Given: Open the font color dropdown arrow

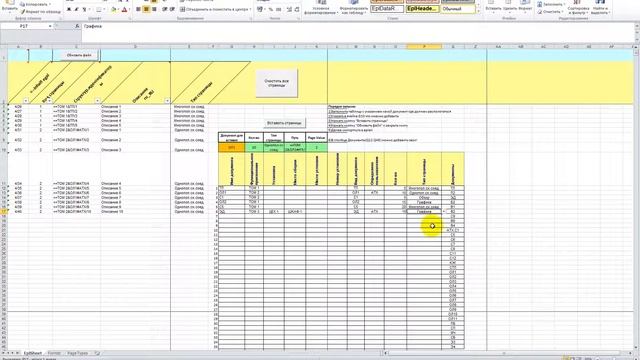Looking at the screenshot, I should [x=130, y=9].
